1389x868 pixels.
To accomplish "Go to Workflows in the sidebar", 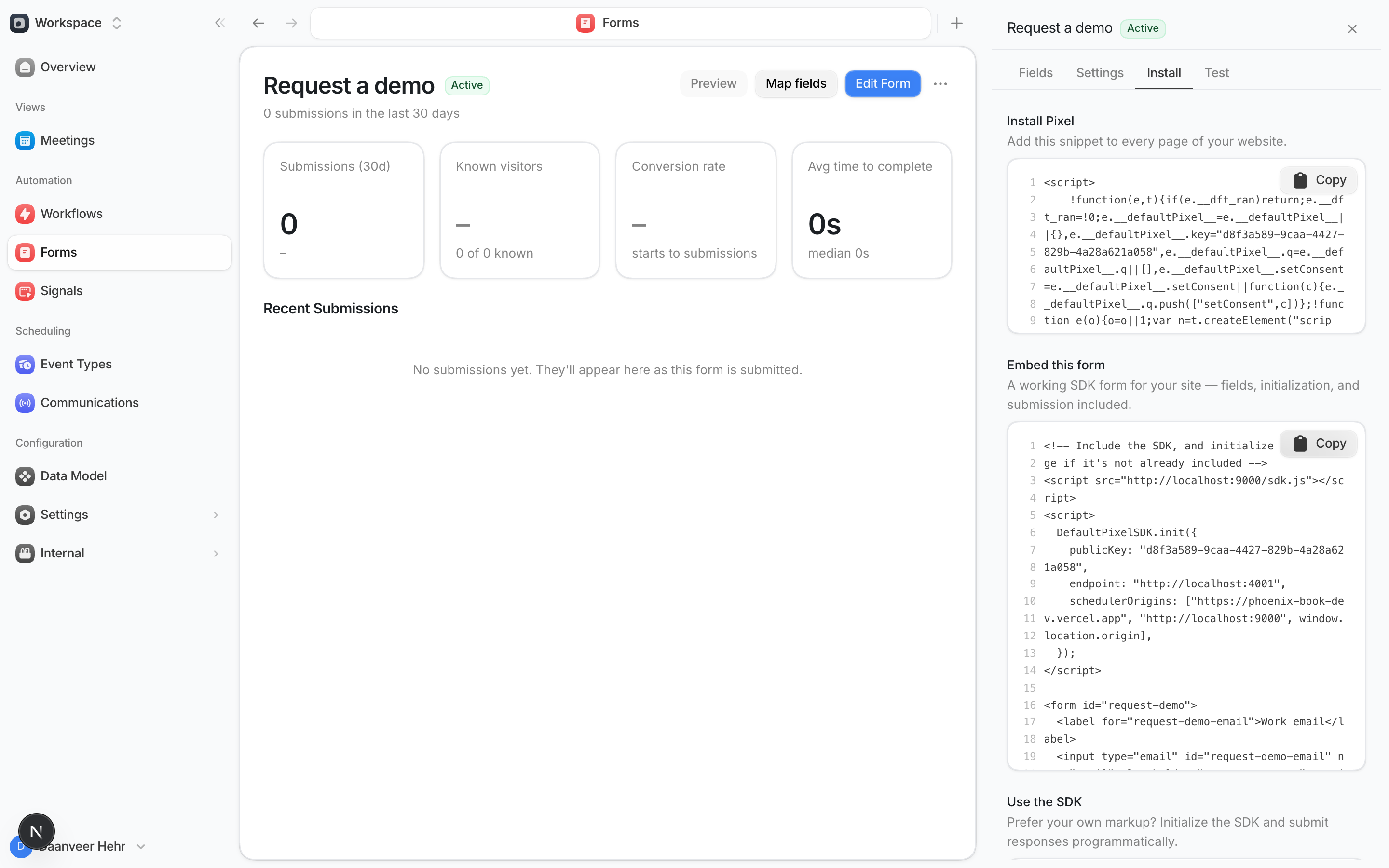I will click(120, 214).
